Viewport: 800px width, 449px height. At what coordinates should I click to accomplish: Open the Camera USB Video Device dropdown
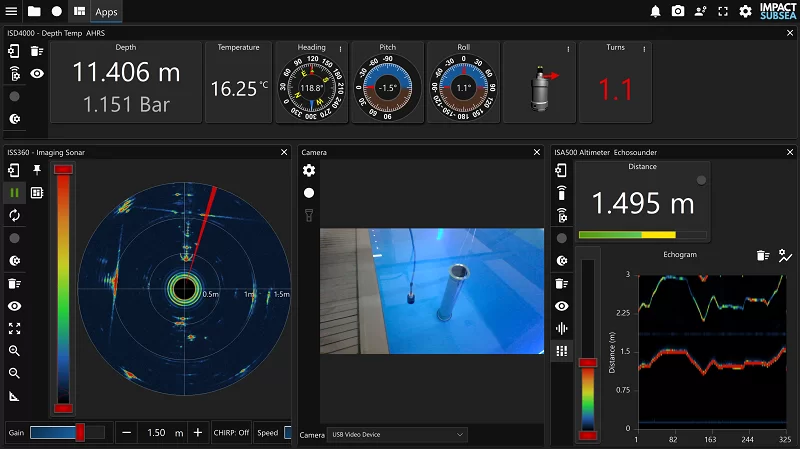click(x=396, y=435)
